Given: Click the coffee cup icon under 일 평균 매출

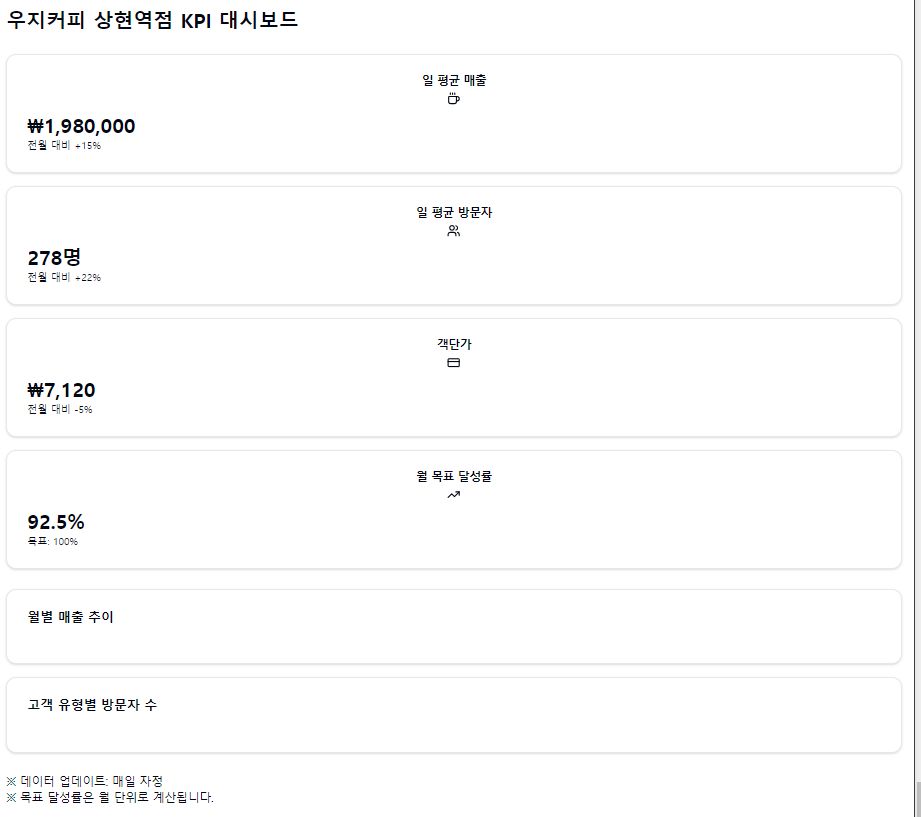Looking at the screenshot, I should [x=453, y=99].
